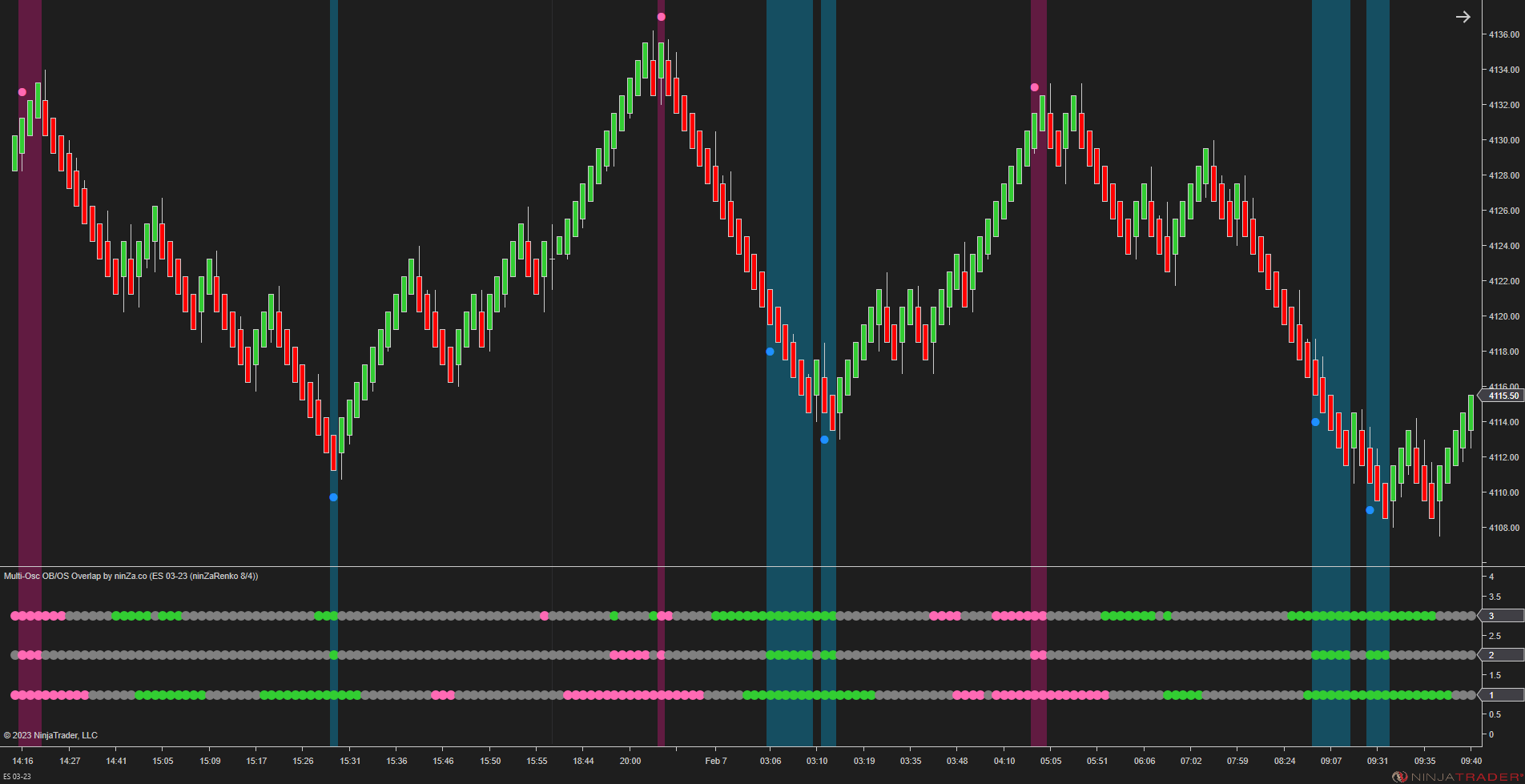This screenshot has height=784, width=1525.
Task: Click the "1" oscillator marker on the right axis
Action: [1491, 695]
